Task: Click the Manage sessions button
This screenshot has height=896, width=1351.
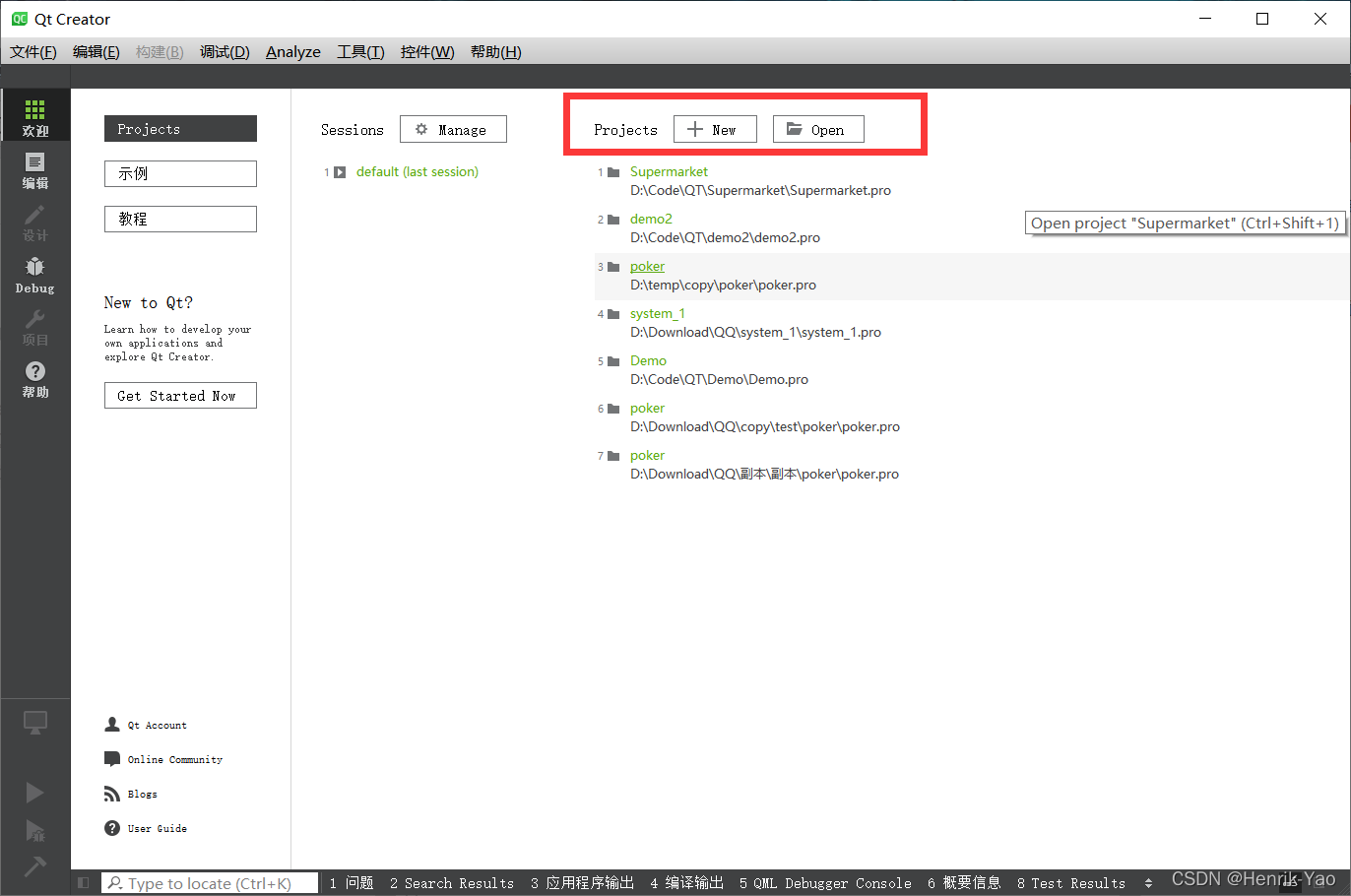Action: pos(453,129)
